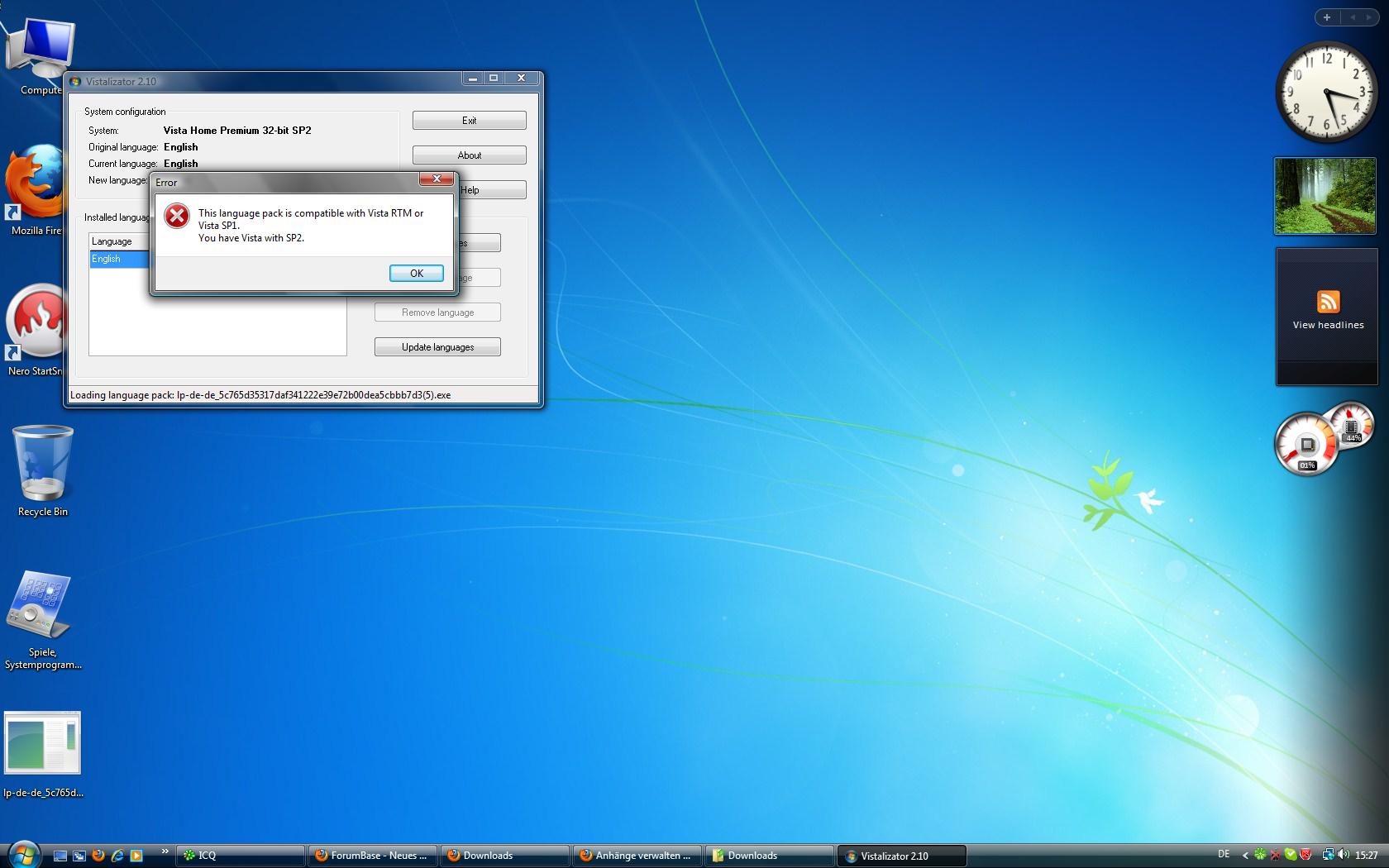The image size is (1389, 868).
Task: Click the CPU meter gadget dial
Action: pos(1306,445)
